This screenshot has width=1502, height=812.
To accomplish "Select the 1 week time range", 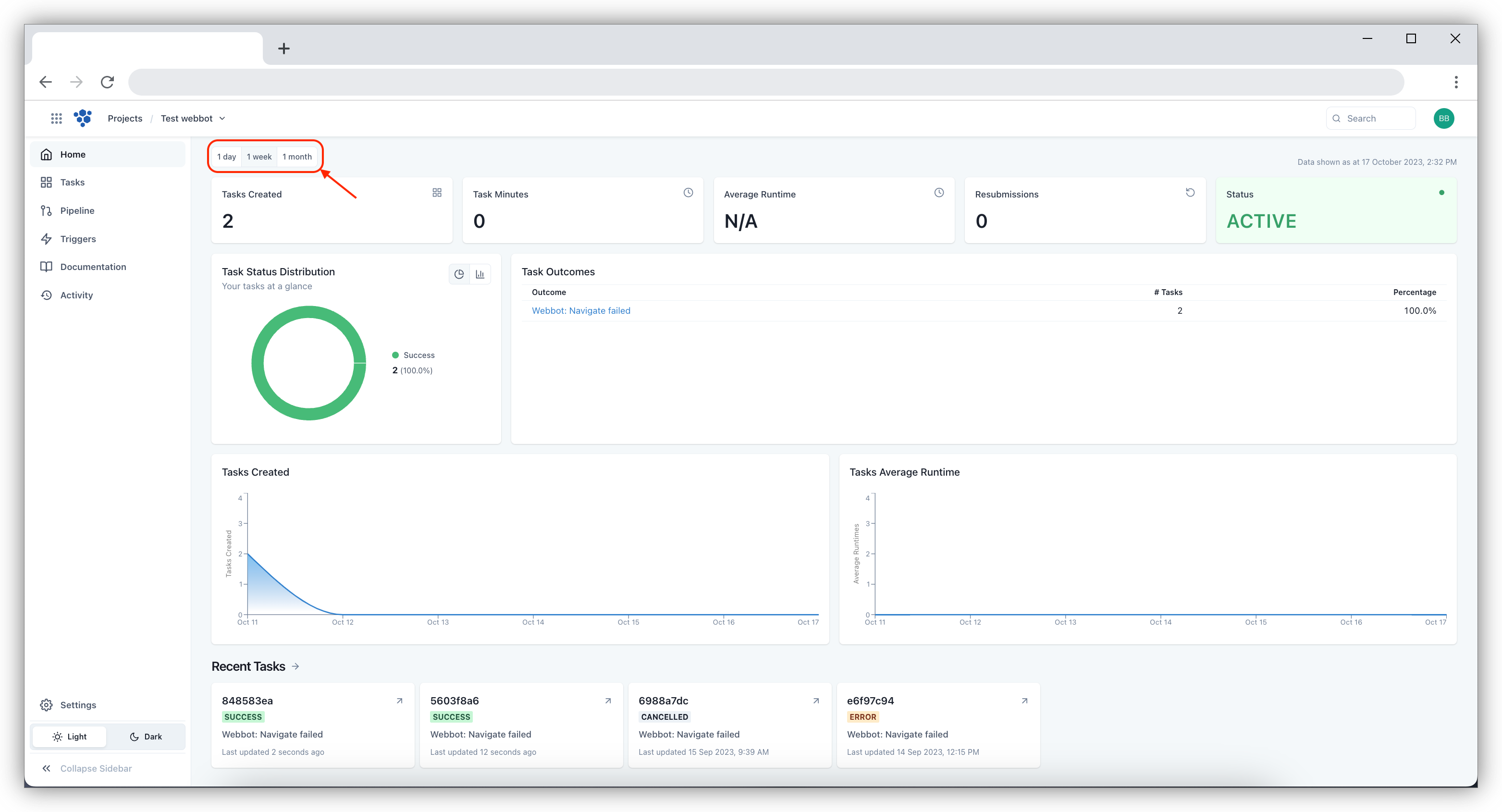I will pos(259,156).
